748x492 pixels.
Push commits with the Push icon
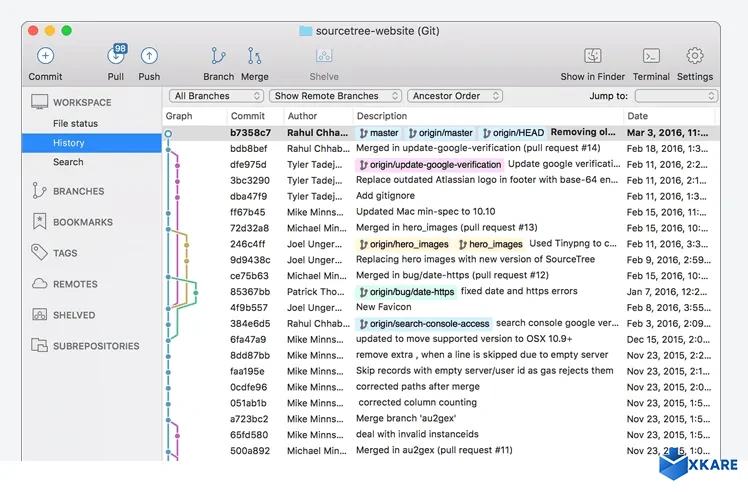click(149, 56)
